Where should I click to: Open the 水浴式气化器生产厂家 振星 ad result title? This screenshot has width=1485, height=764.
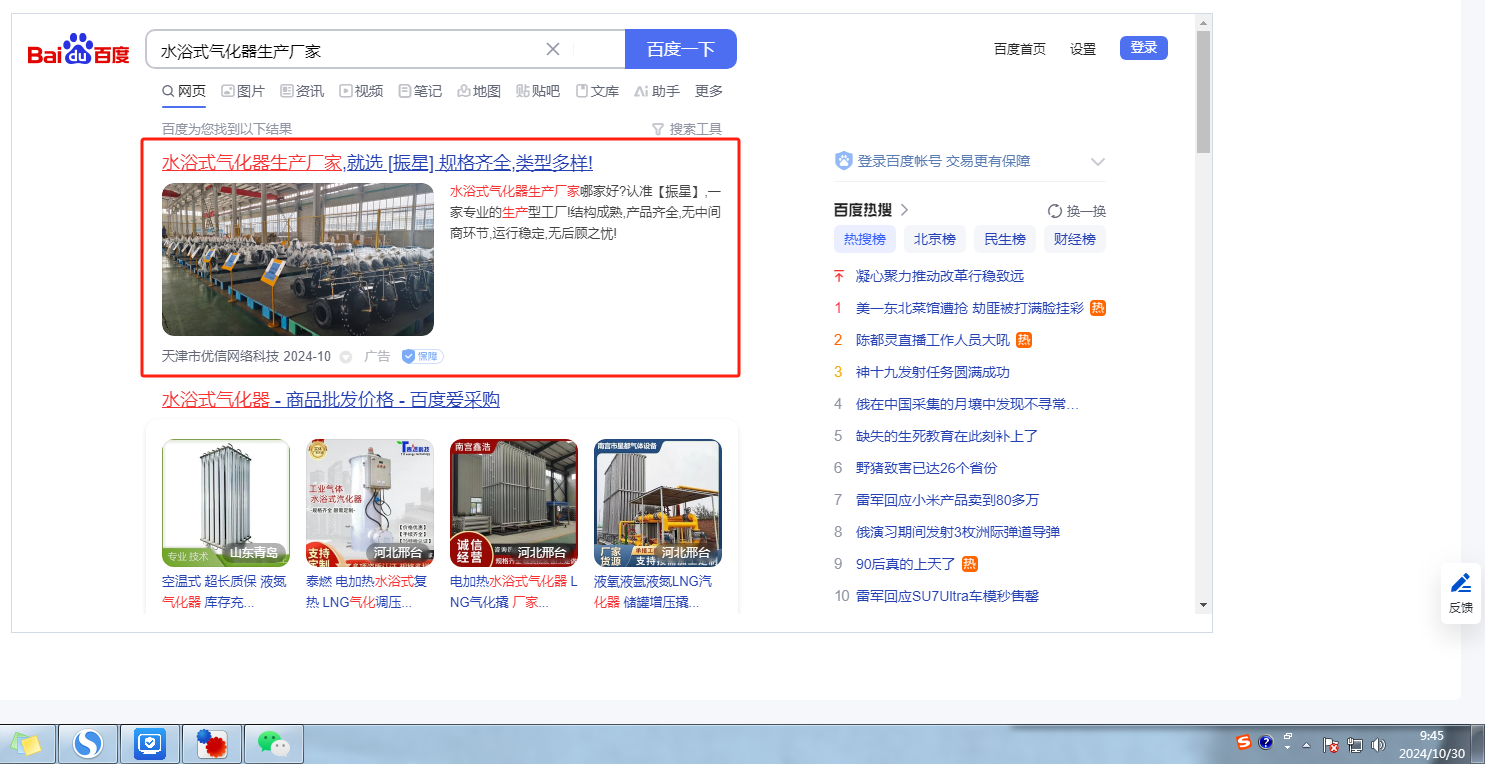(x=377, y=163)
